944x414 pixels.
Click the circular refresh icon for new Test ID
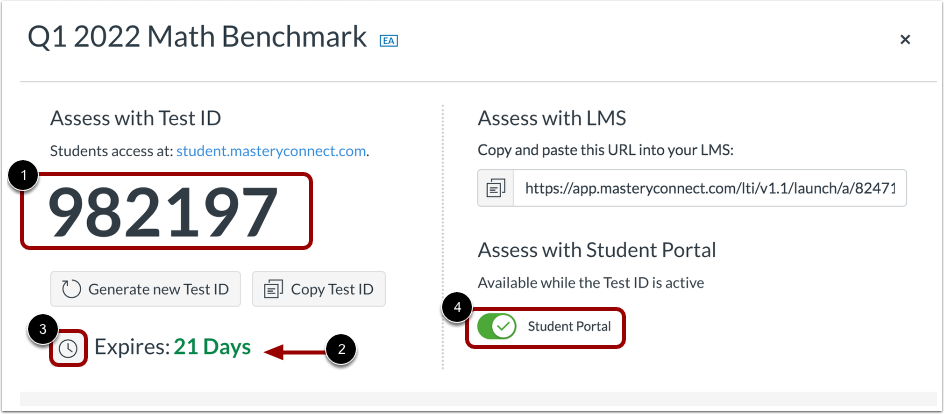coord(72,289)
